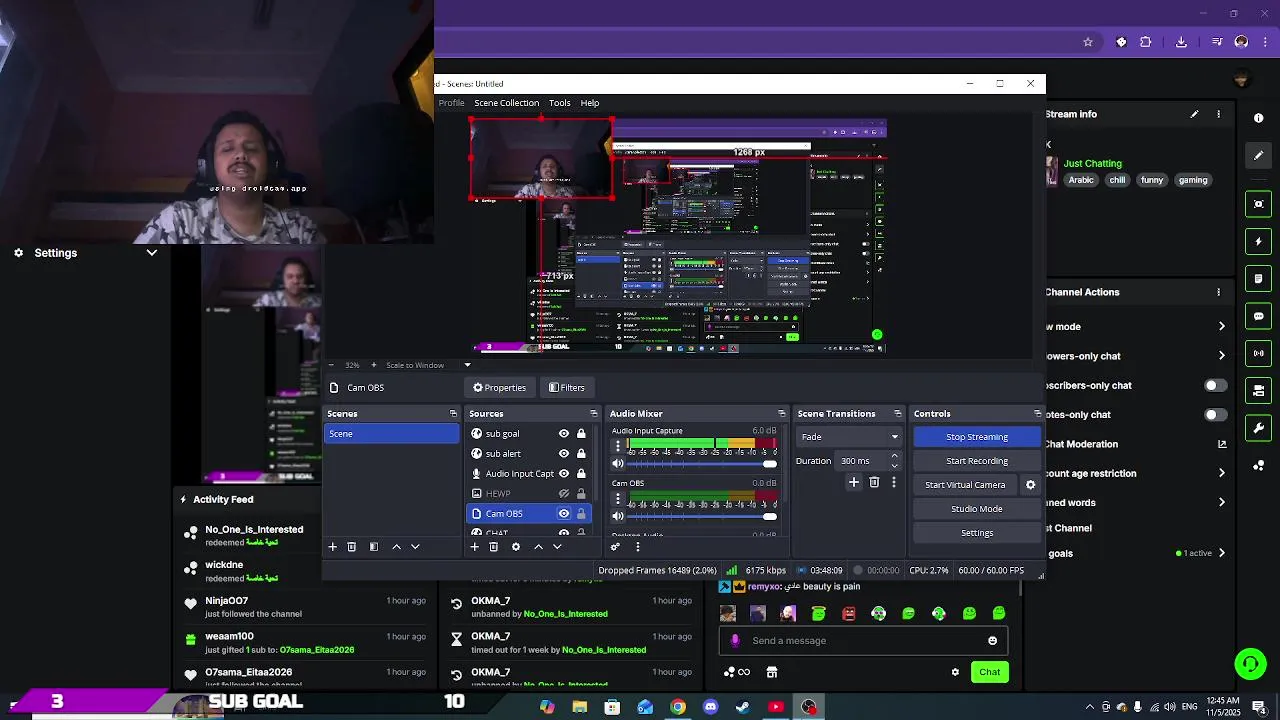Open Audio Input Capture mixer options dots

coord(618,445)
